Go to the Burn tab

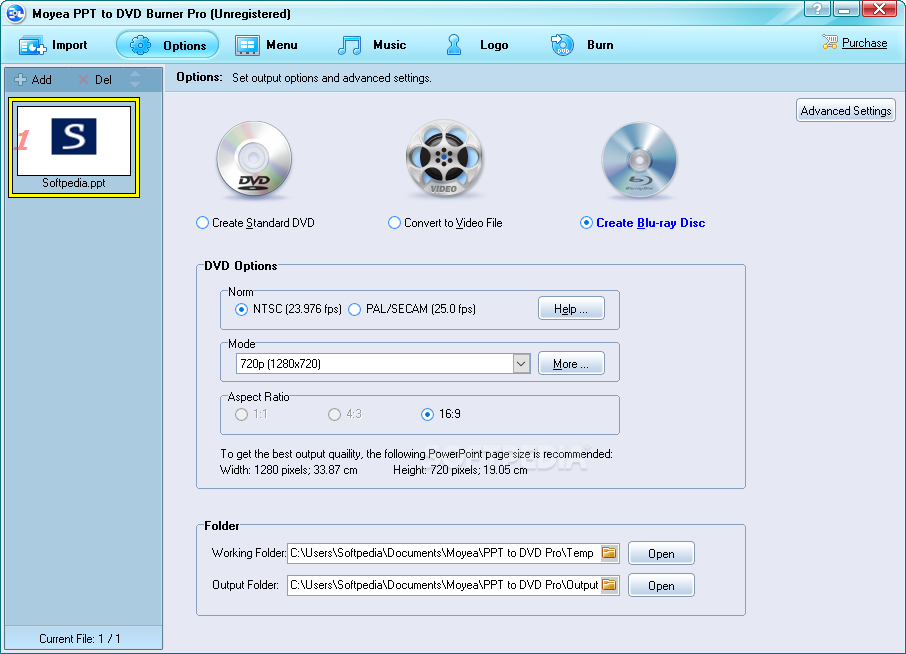coord(582,45)
